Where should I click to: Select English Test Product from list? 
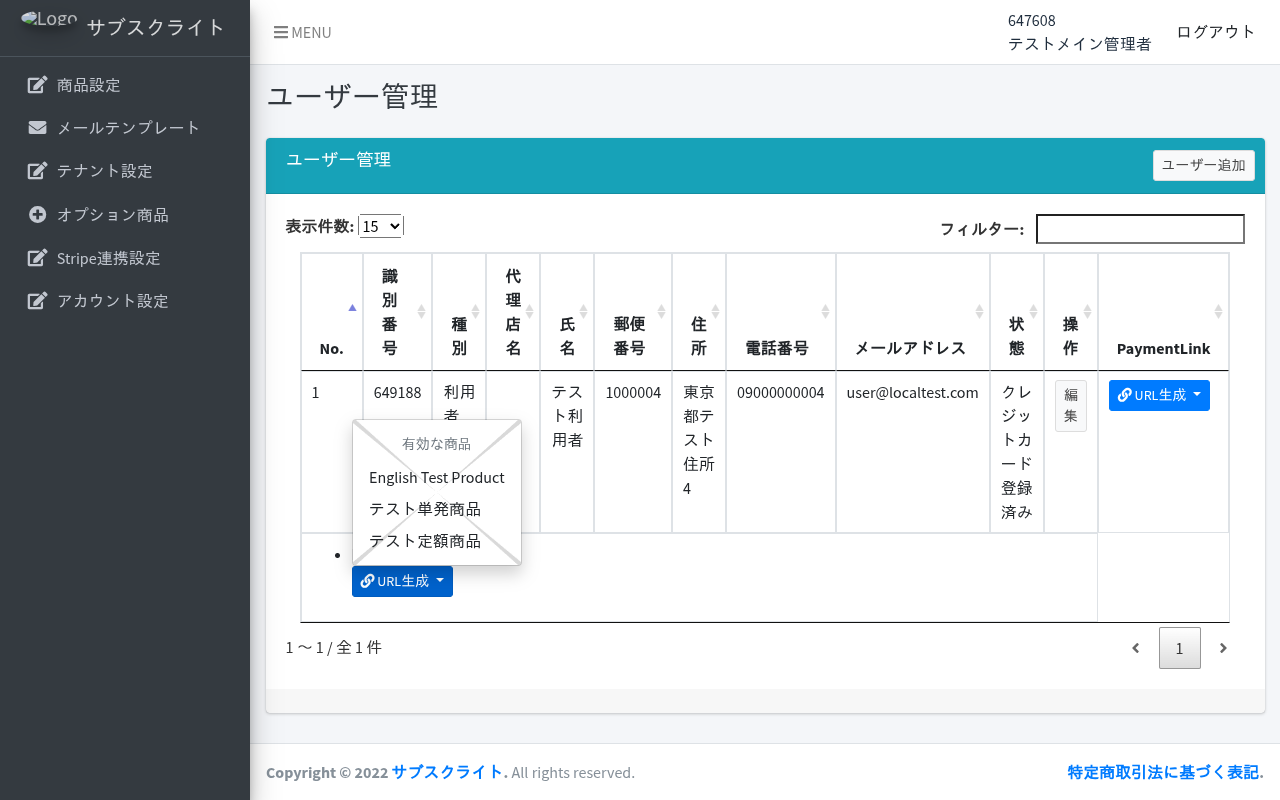click(436, 478)
